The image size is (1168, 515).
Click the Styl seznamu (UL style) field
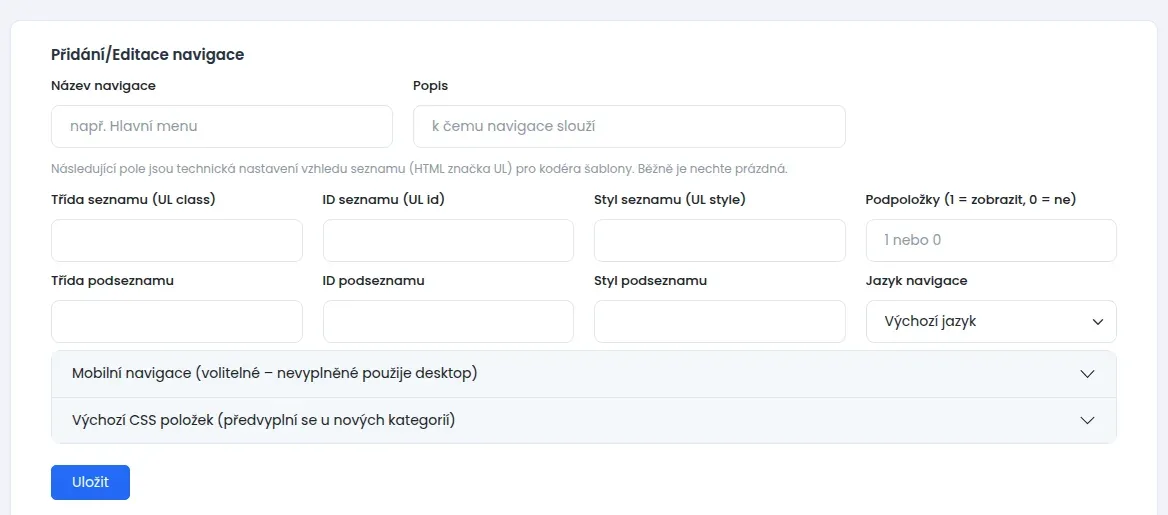pyautogui.click(x=720, y=241)
